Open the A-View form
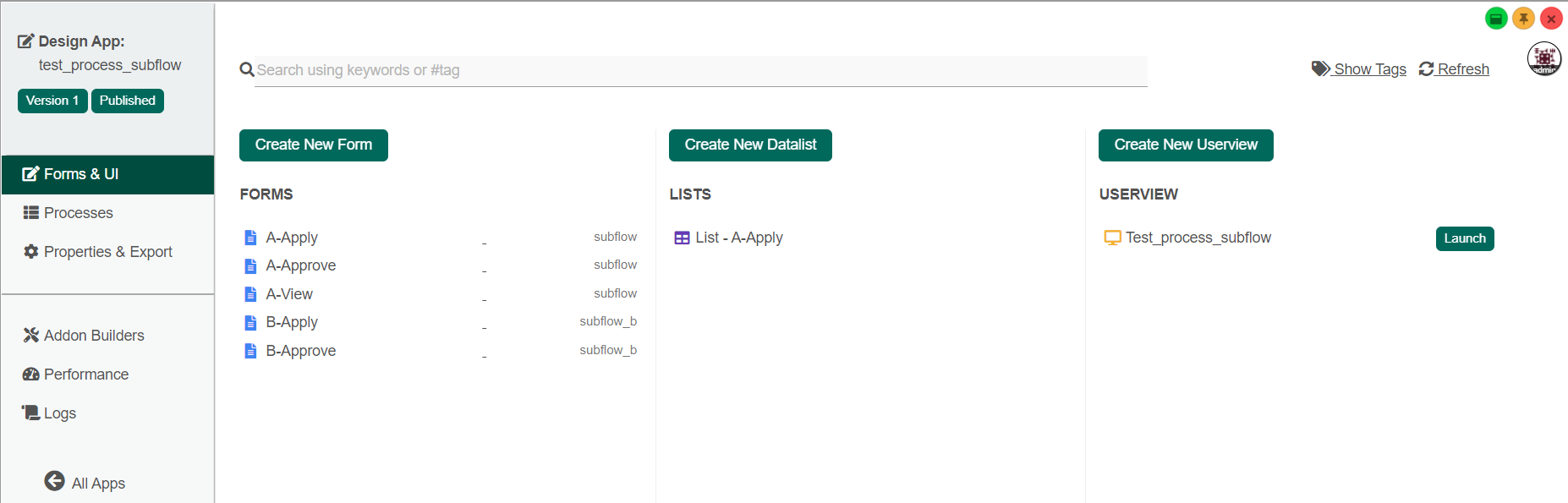The width and height of the screenshot is (1568, 503). pyautogui.click(x=289, y=294)
